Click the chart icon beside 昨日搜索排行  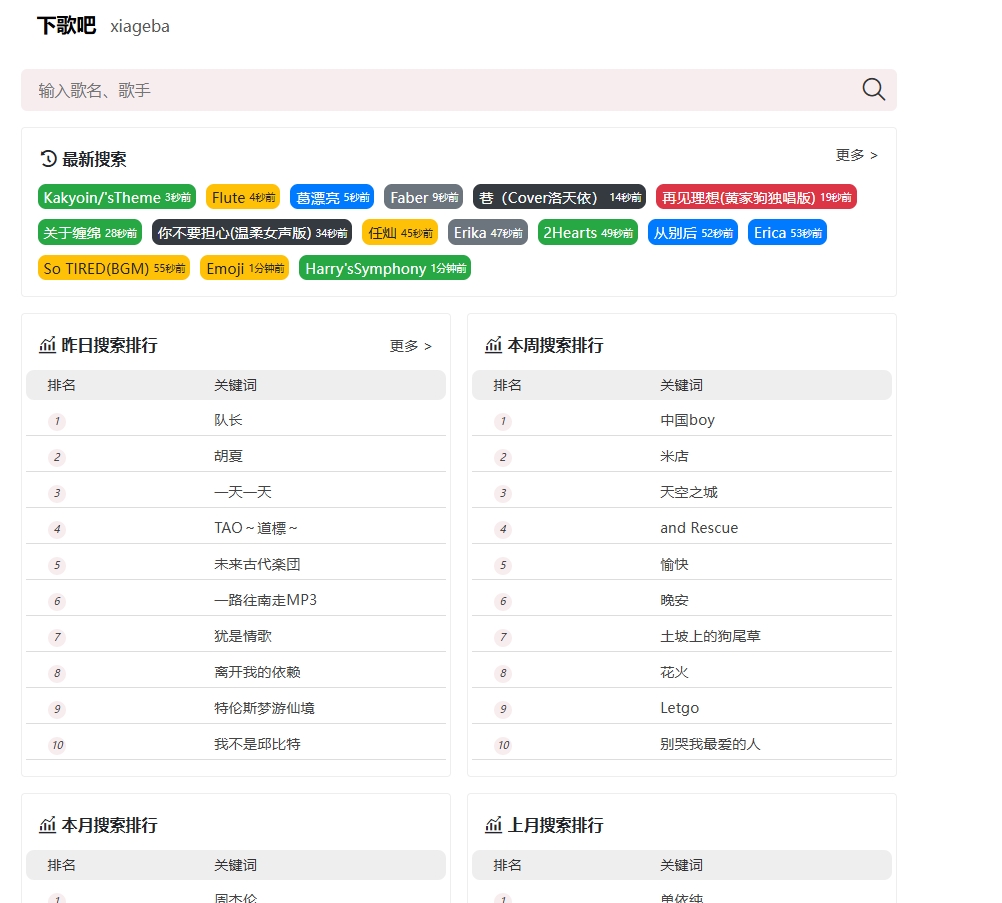49,345
